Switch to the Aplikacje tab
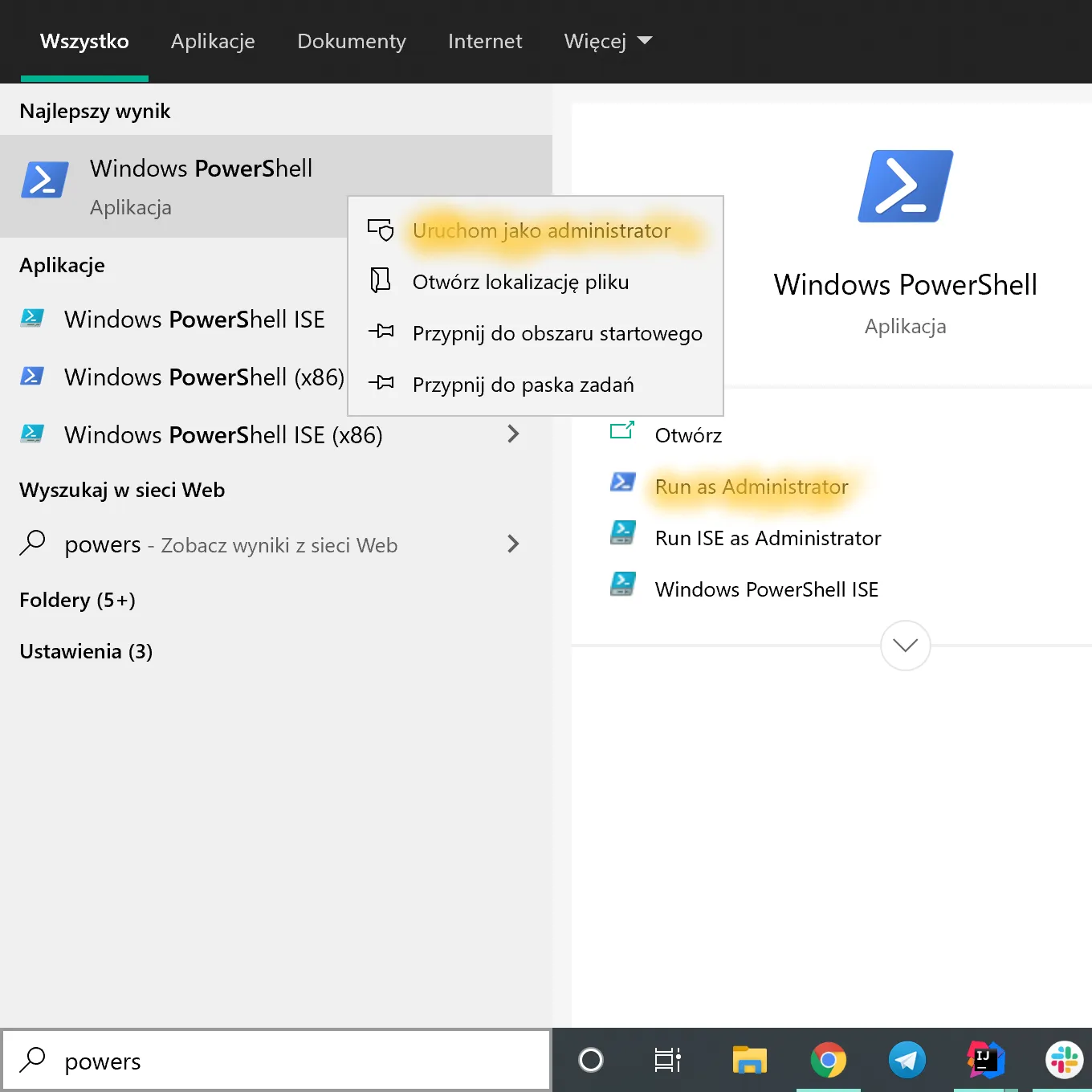 [213, 41]
